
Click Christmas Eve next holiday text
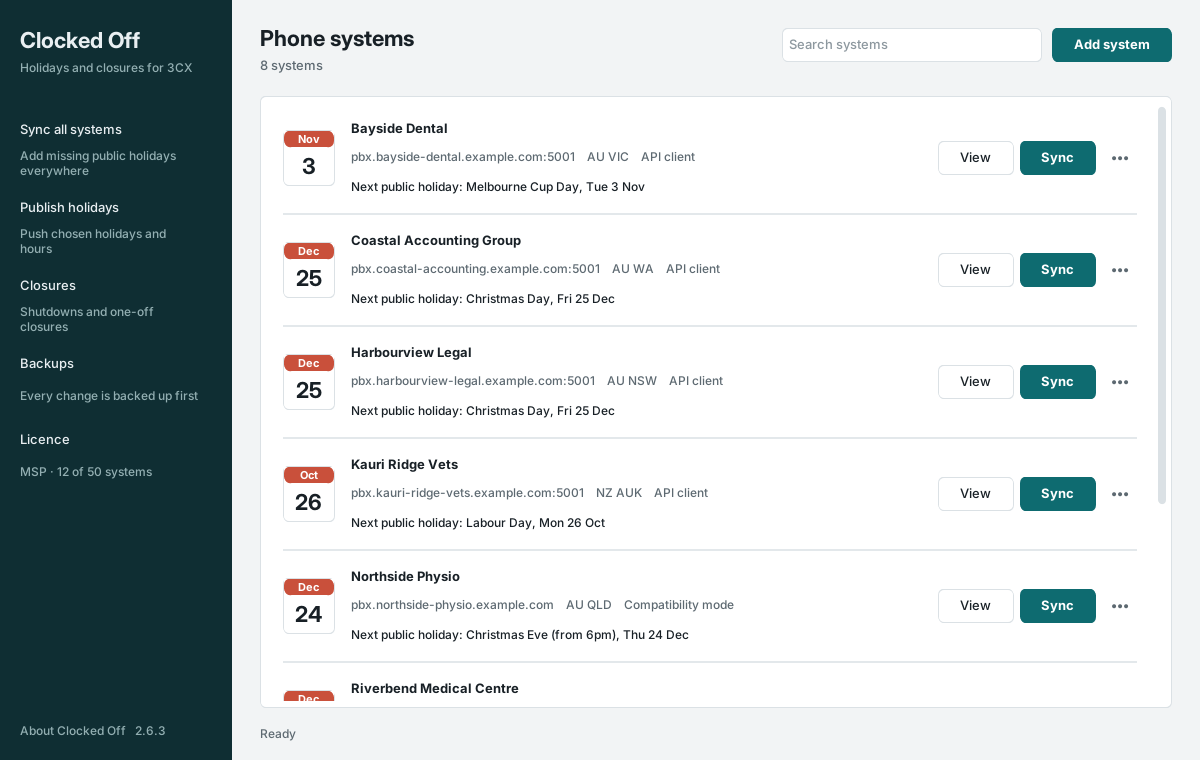(x=520, y=635)
